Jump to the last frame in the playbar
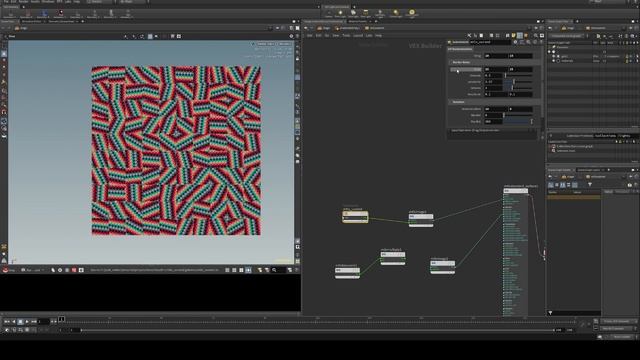This screenshot has width=640, height=360. point(34,322)
